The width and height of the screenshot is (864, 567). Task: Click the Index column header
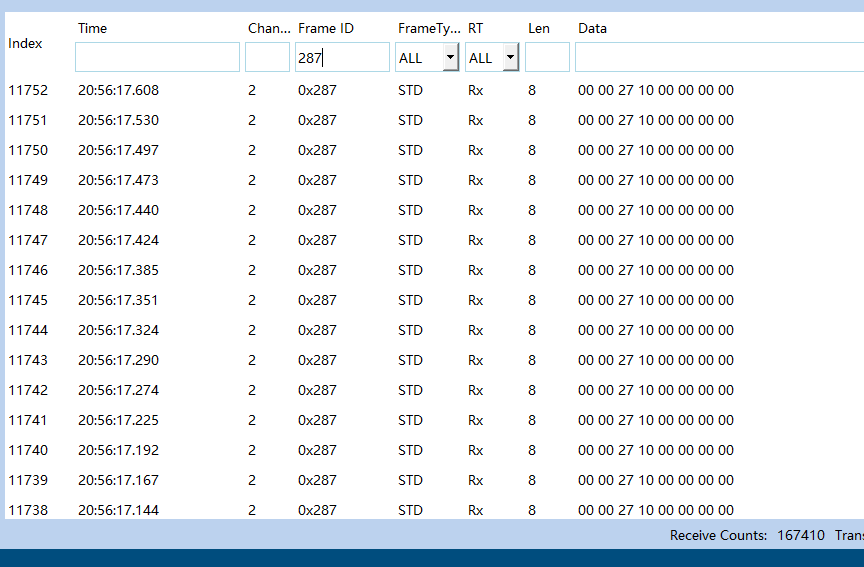pos(25,43)
